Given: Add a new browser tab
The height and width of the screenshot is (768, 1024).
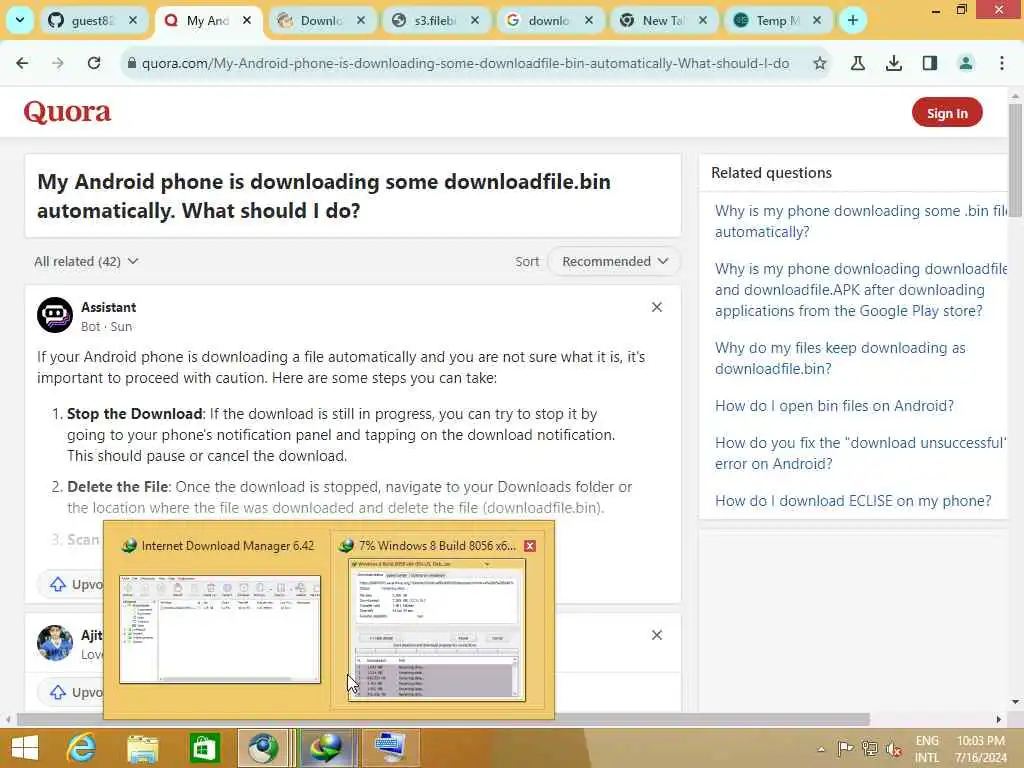Looking at the screenshot, I should click(x=852, y=20).
